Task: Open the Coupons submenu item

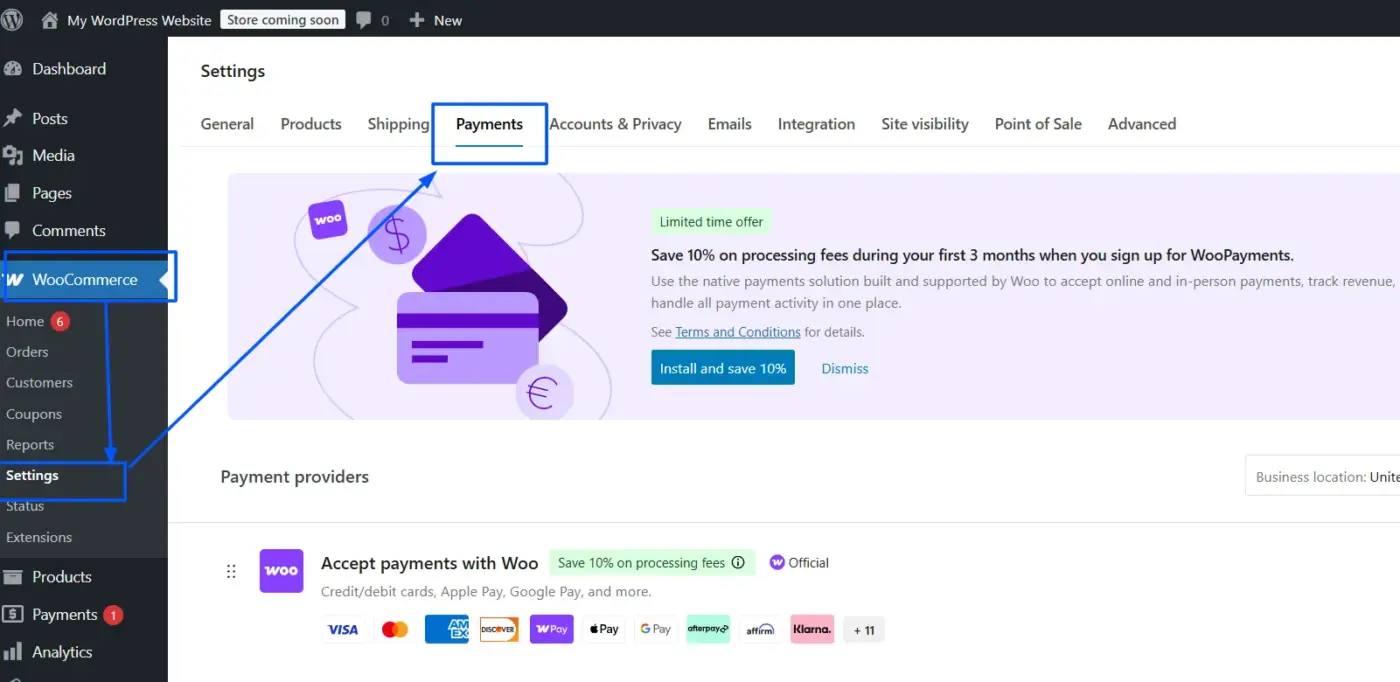Action: tap(34, 414)
